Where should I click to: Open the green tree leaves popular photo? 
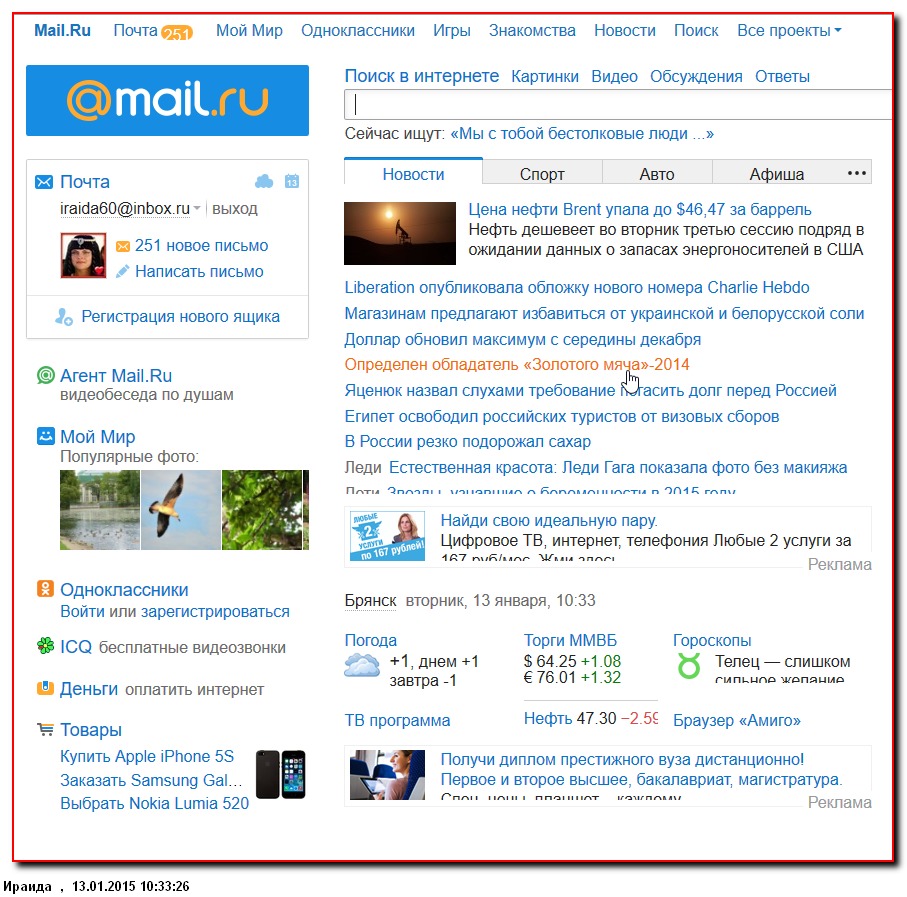(x=262, y=510)
